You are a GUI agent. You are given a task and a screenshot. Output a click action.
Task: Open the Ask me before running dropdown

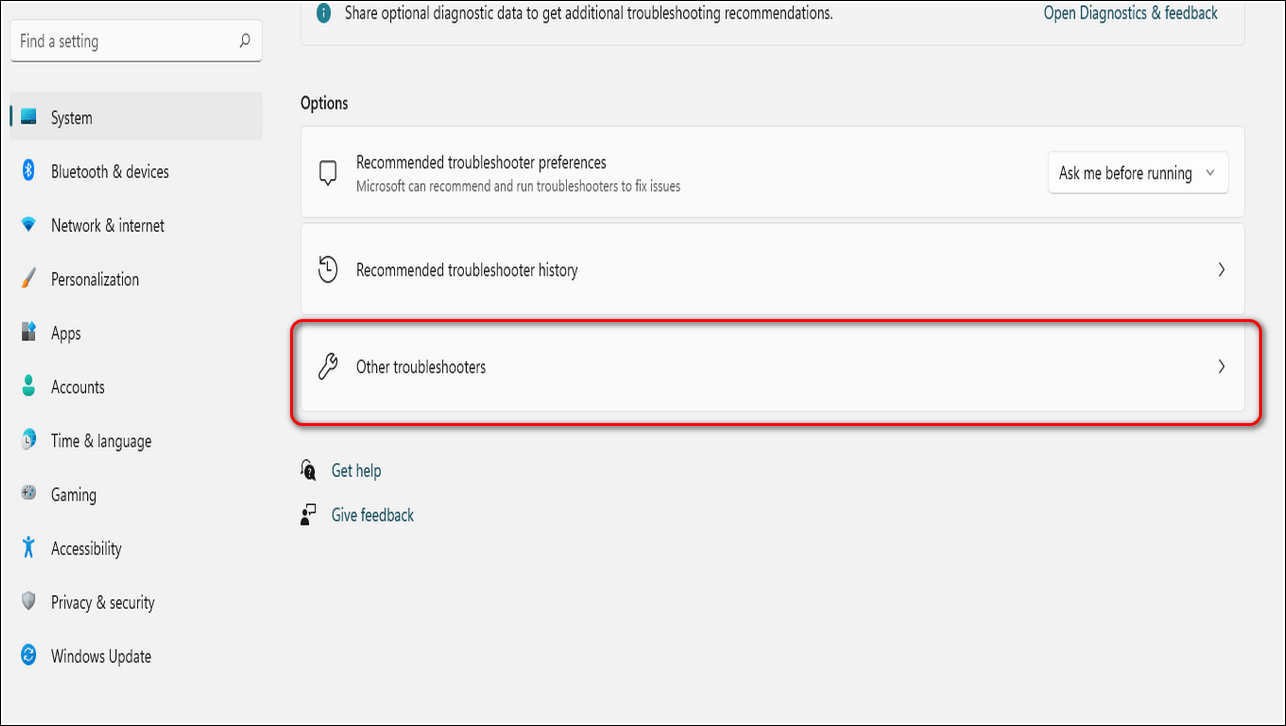pos(1137,173)
